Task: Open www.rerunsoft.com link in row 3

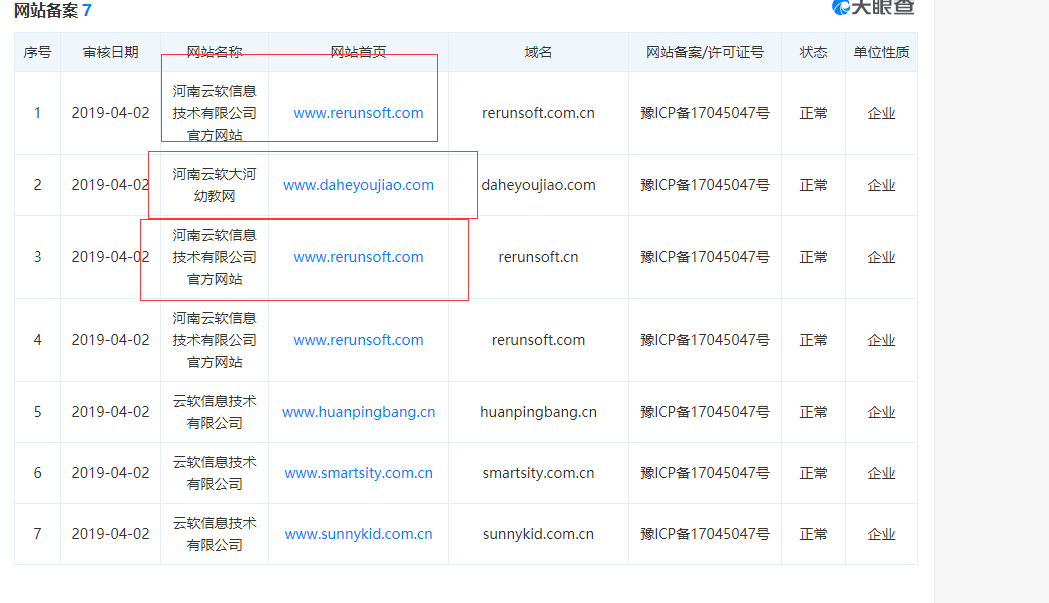Action: pos(358,257)
